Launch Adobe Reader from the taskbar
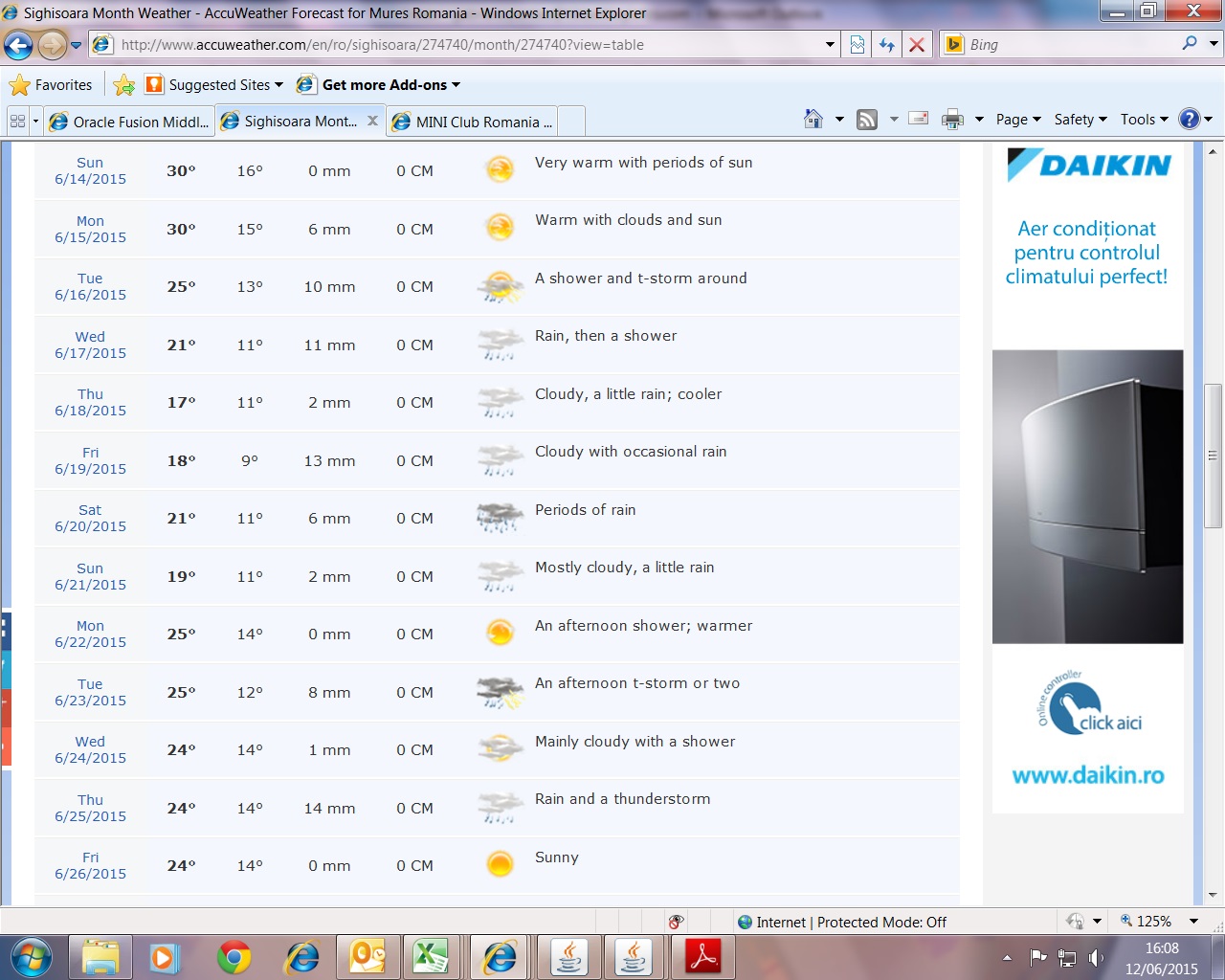The width and height of the screenshot is (1225, 980). tap(703, 956)
